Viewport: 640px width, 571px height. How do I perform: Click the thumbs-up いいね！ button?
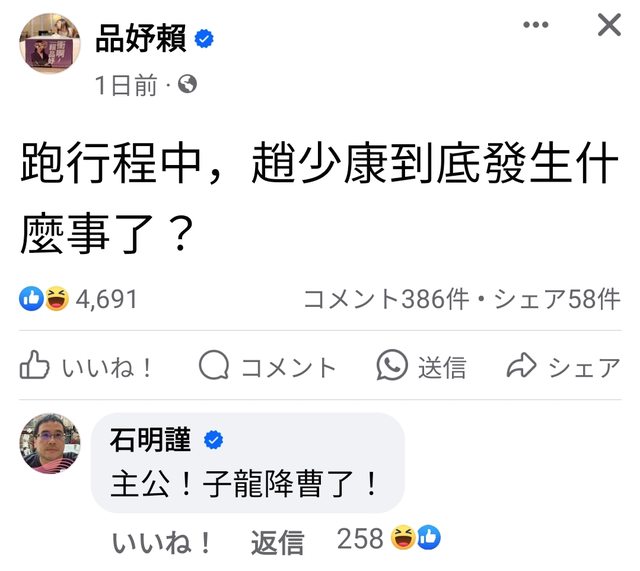tap(87, 367)
